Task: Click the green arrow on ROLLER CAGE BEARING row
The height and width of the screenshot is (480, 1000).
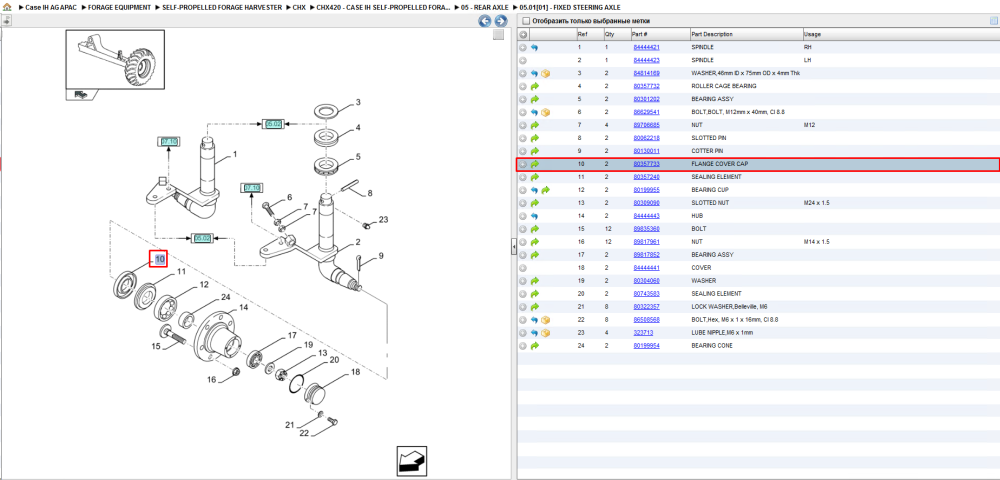Action: pyautogui.click(x=534, y=86)
